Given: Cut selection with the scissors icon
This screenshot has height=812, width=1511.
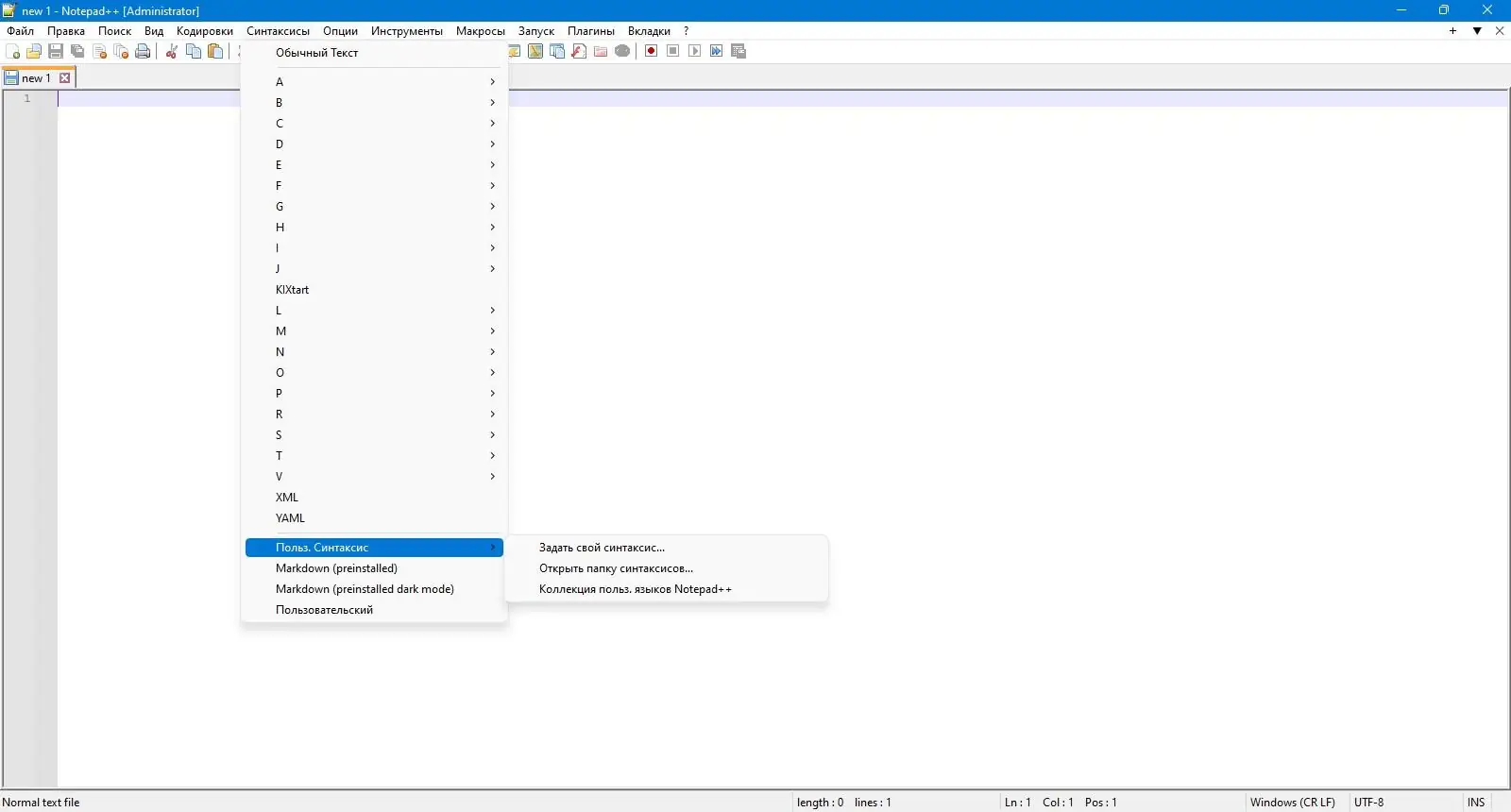Looking at the screenshot, I should click(172, 51).
